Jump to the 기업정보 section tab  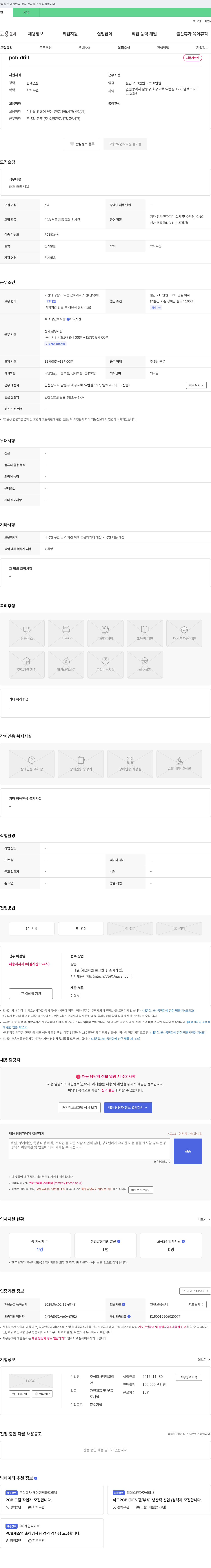pos(202,47)
